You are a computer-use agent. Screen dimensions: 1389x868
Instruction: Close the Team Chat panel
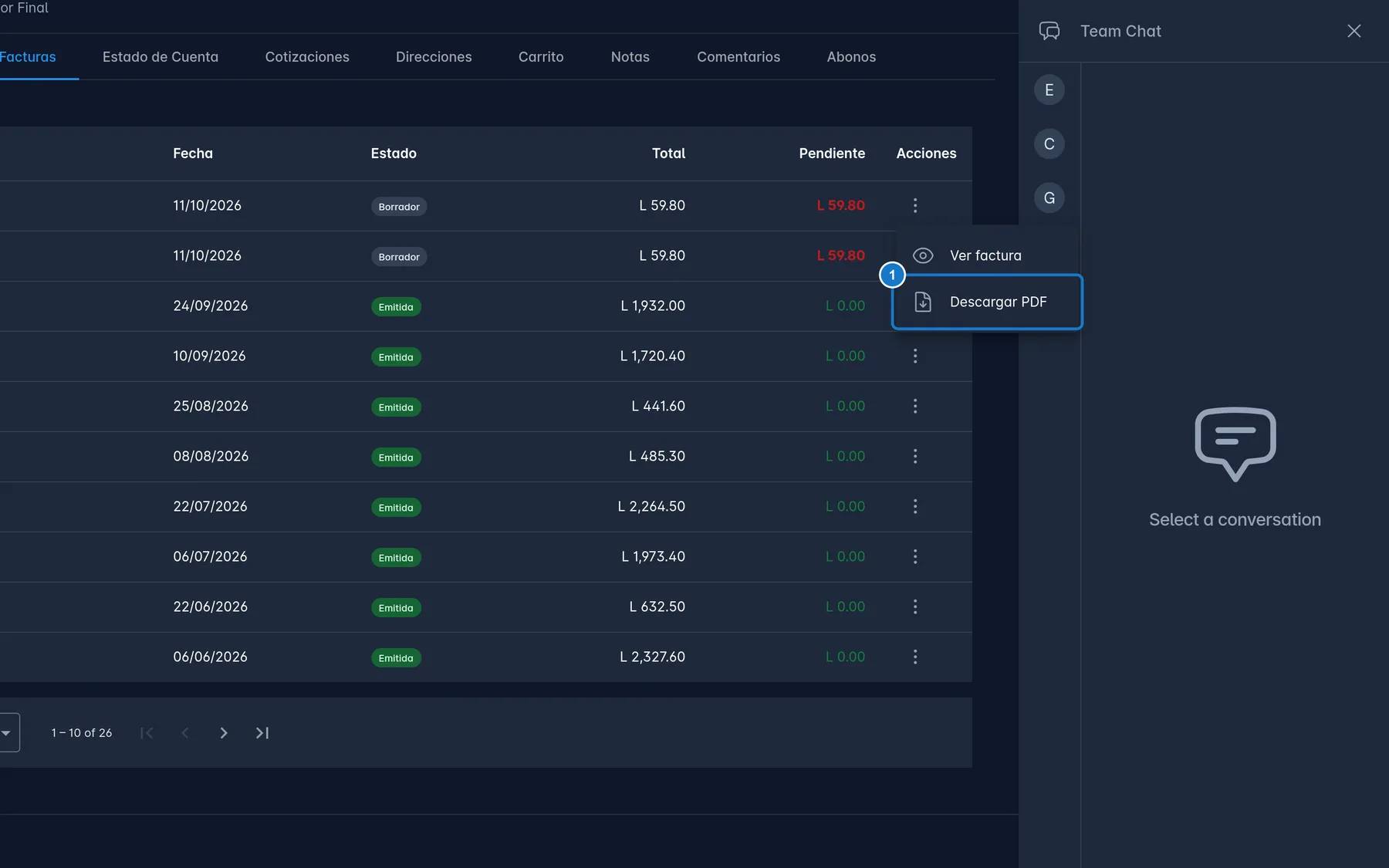(x=1354, y=31)
